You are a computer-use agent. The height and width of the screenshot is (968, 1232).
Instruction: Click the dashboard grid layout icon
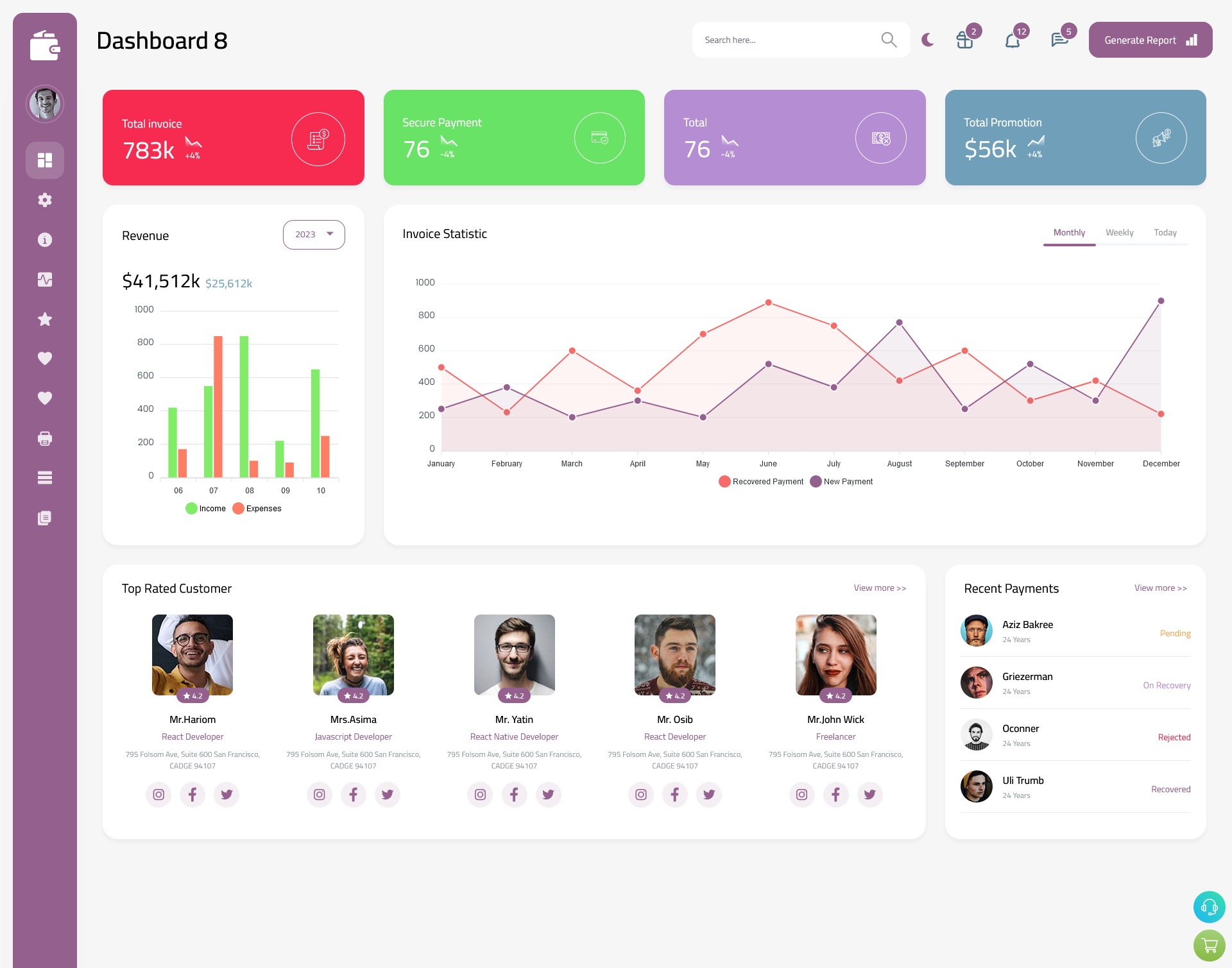(x=45, y=160)
